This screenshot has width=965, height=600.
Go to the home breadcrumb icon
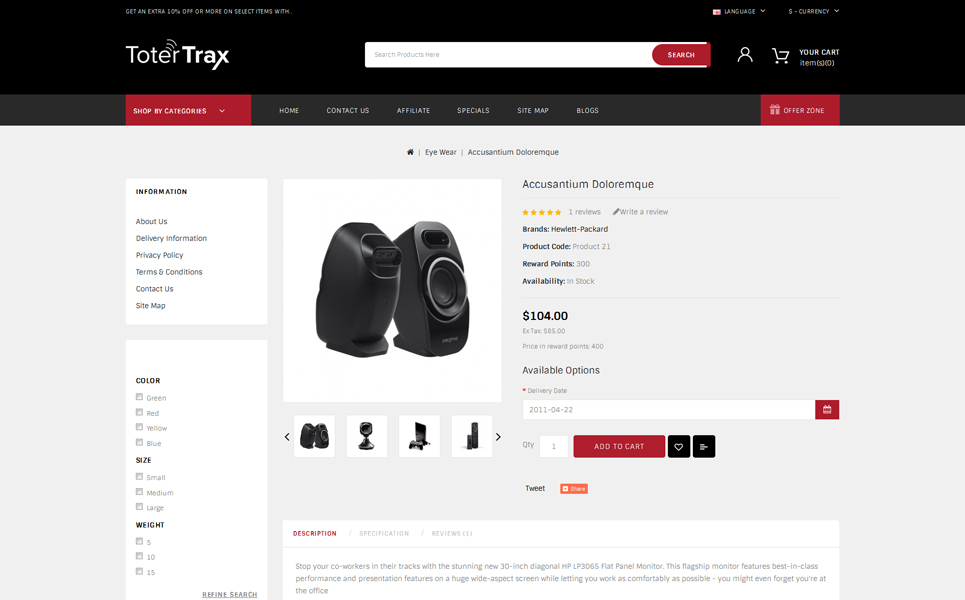click(x=410, y=152)
